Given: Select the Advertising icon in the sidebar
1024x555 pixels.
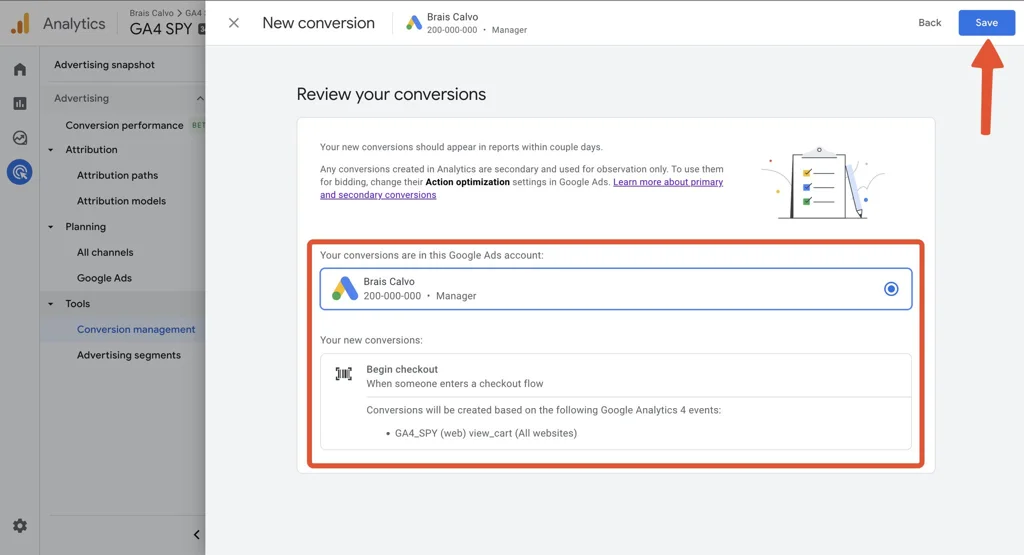Looking at the screenshot, I should [x=20, y=172].
